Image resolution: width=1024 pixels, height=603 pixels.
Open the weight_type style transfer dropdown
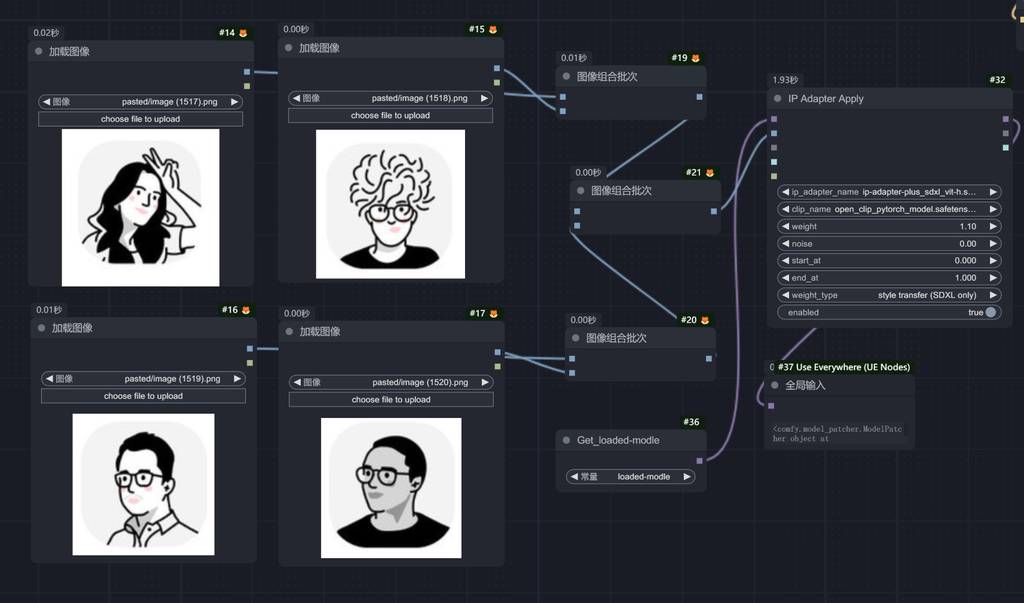[889, 295]
